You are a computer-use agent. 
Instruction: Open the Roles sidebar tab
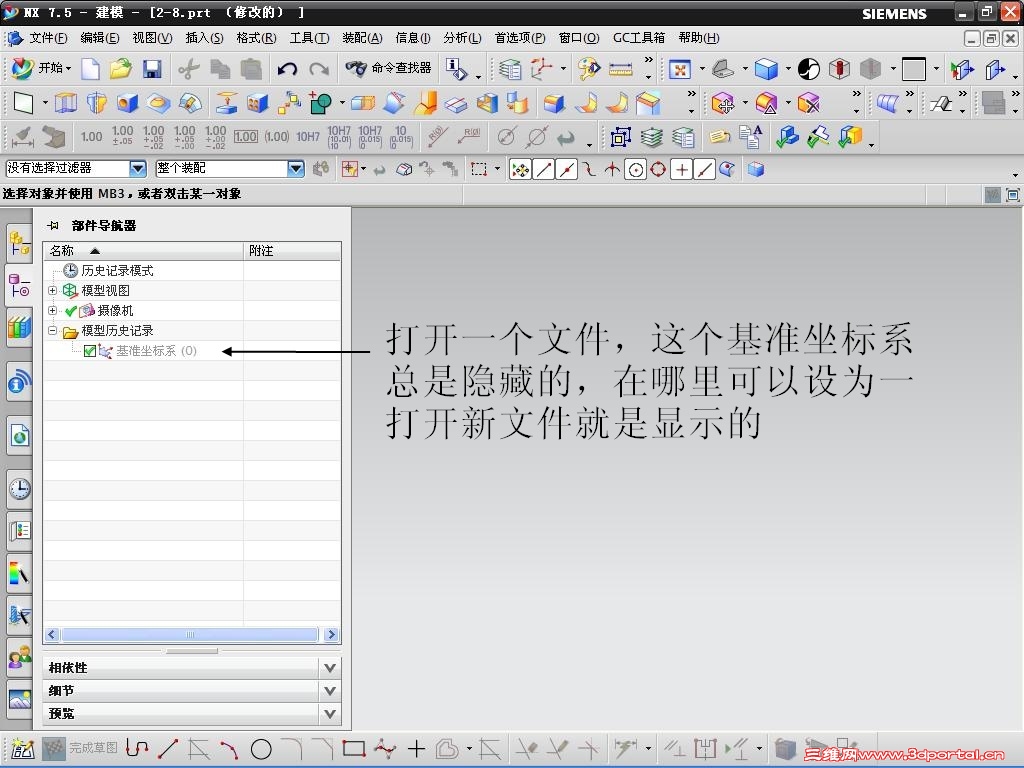point(20,657)
